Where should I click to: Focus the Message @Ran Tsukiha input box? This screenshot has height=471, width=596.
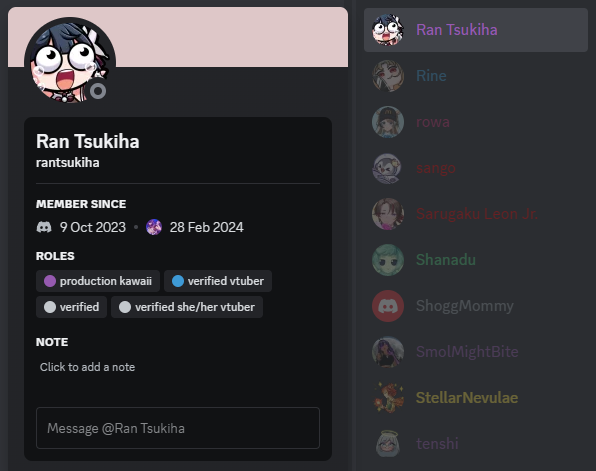pos(178,428)
